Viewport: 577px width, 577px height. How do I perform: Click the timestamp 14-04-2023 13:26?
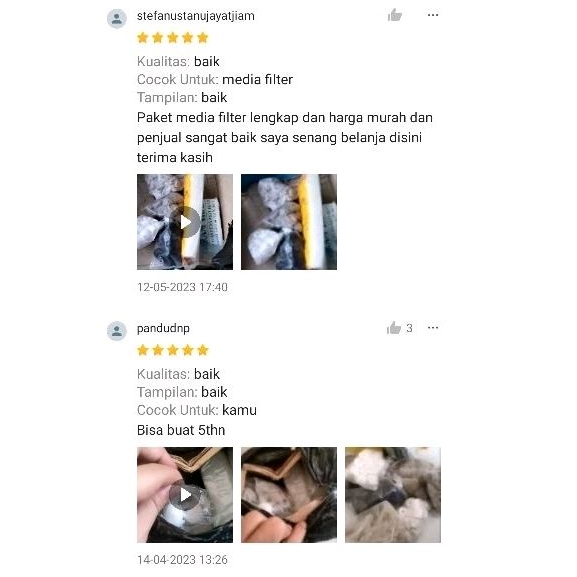click(x=182, y=560)
